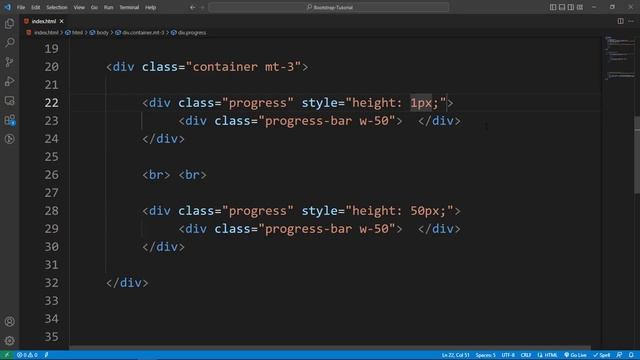Image resolution: width=640 pixels, height=360 pixels.
Task: Click the horizontal scrollbar at the bottom
Action: point(330,348)
